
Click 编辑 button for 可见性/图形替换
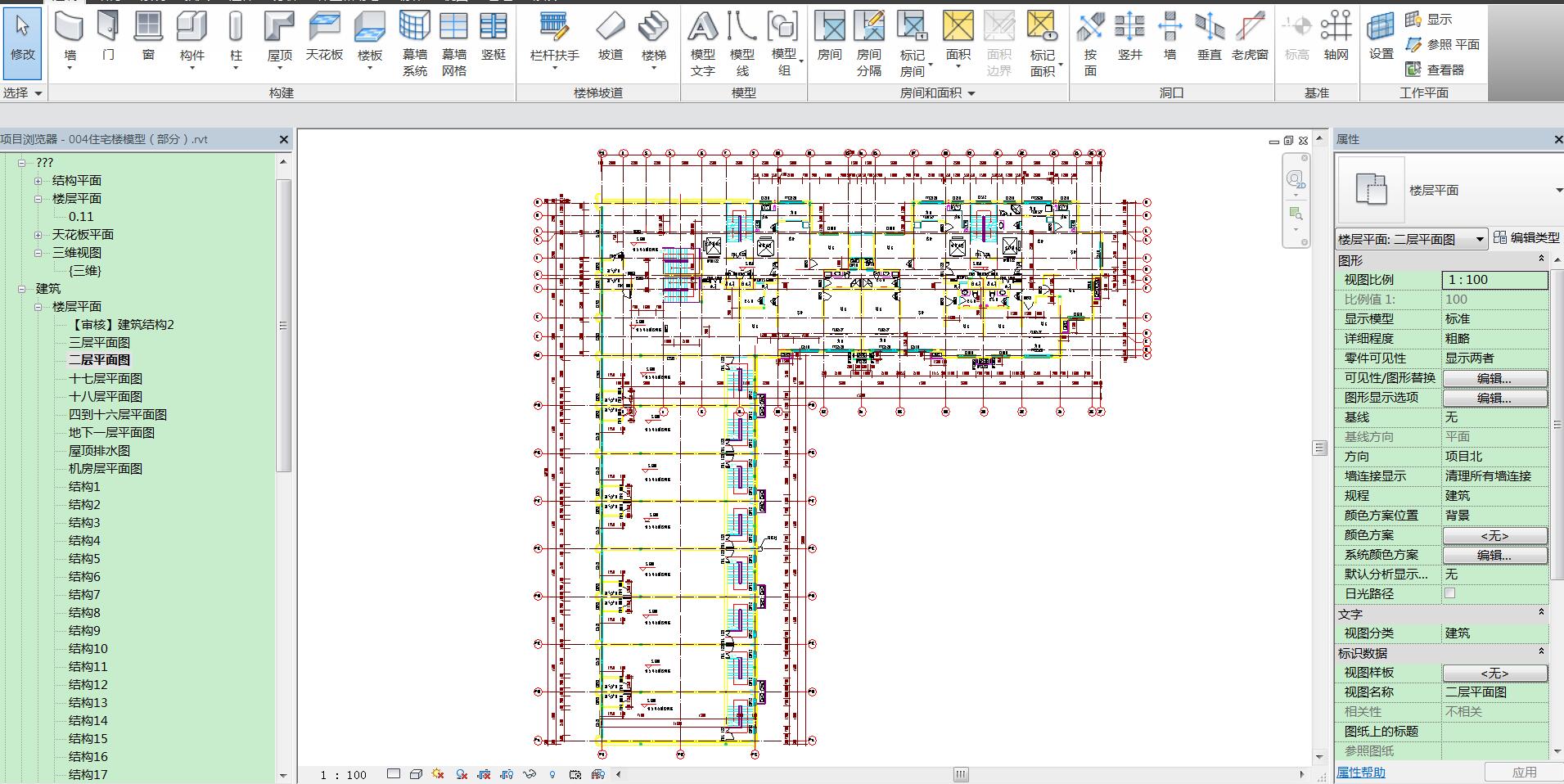point(1494,378)
